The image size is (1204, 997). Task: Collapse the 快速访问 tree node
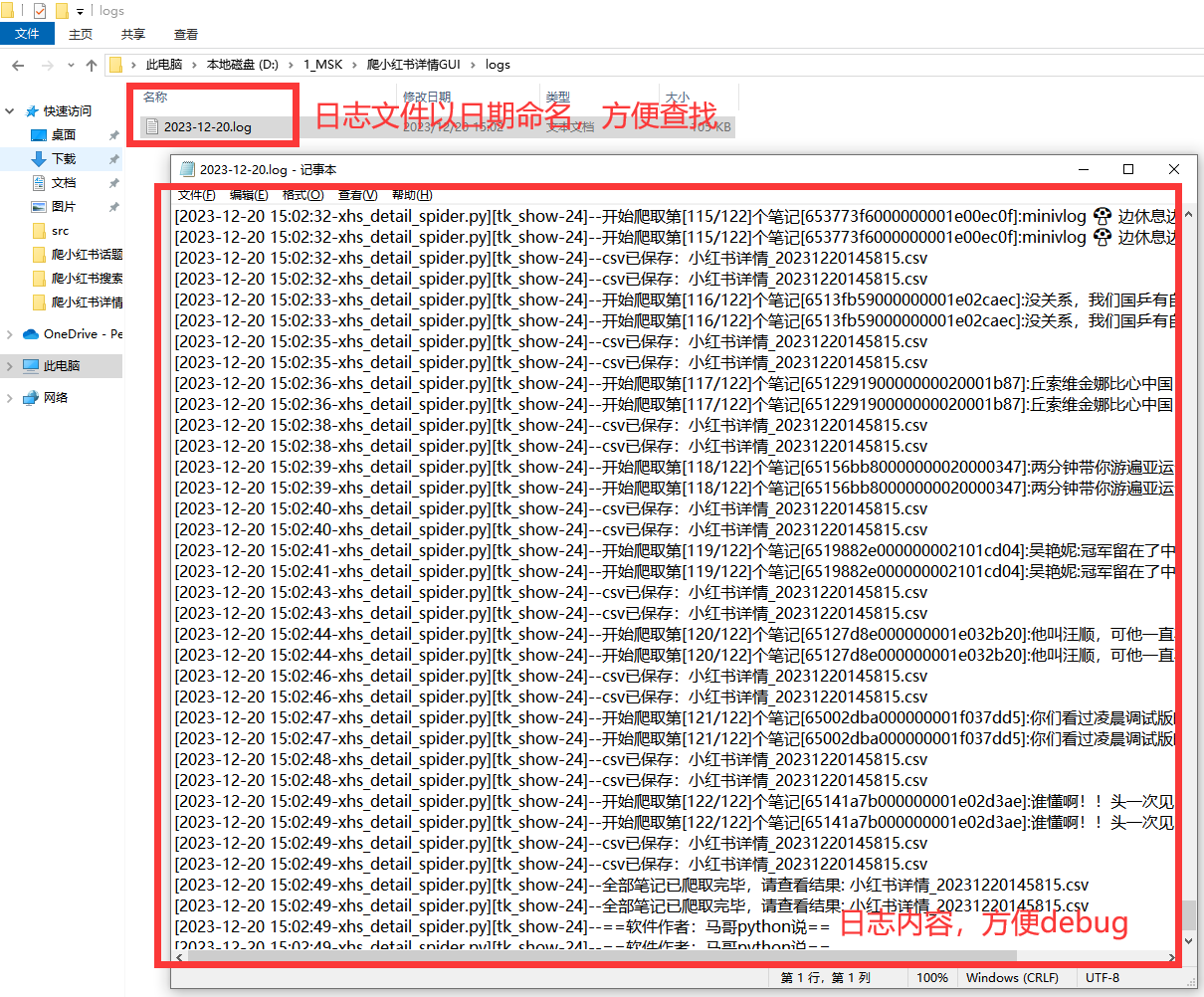pos(10,111)
